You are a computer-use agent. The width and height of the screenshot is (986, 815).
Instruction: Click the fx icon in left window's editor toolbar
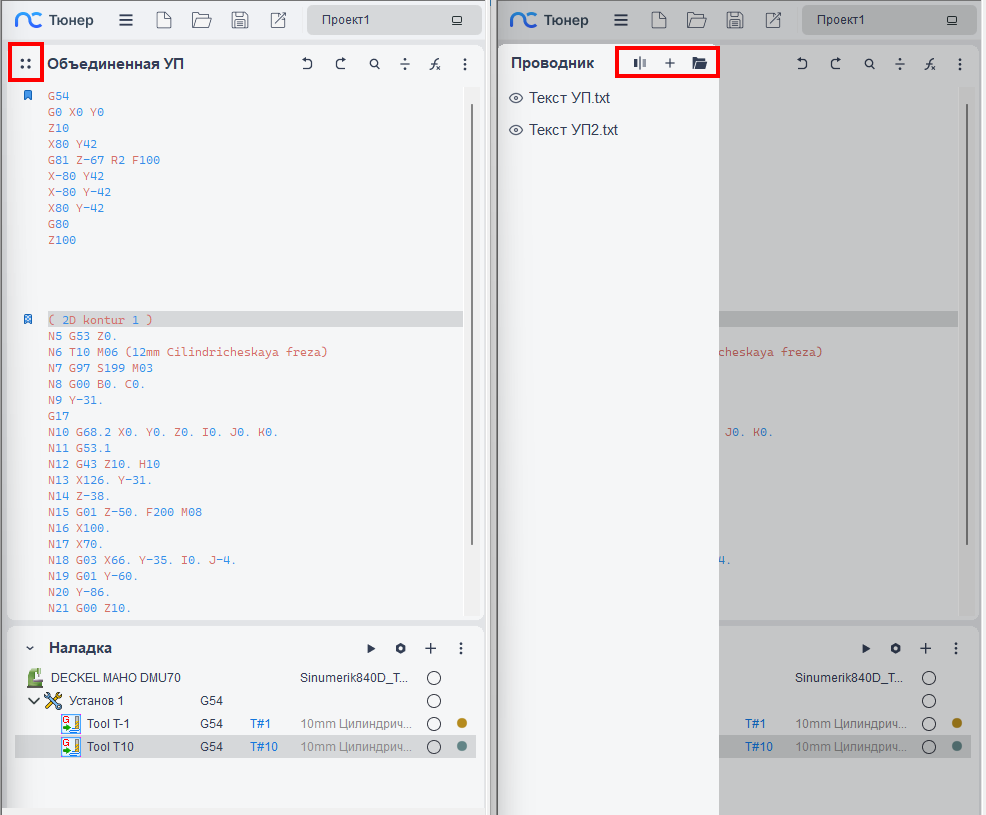click(x=435, y=64)
